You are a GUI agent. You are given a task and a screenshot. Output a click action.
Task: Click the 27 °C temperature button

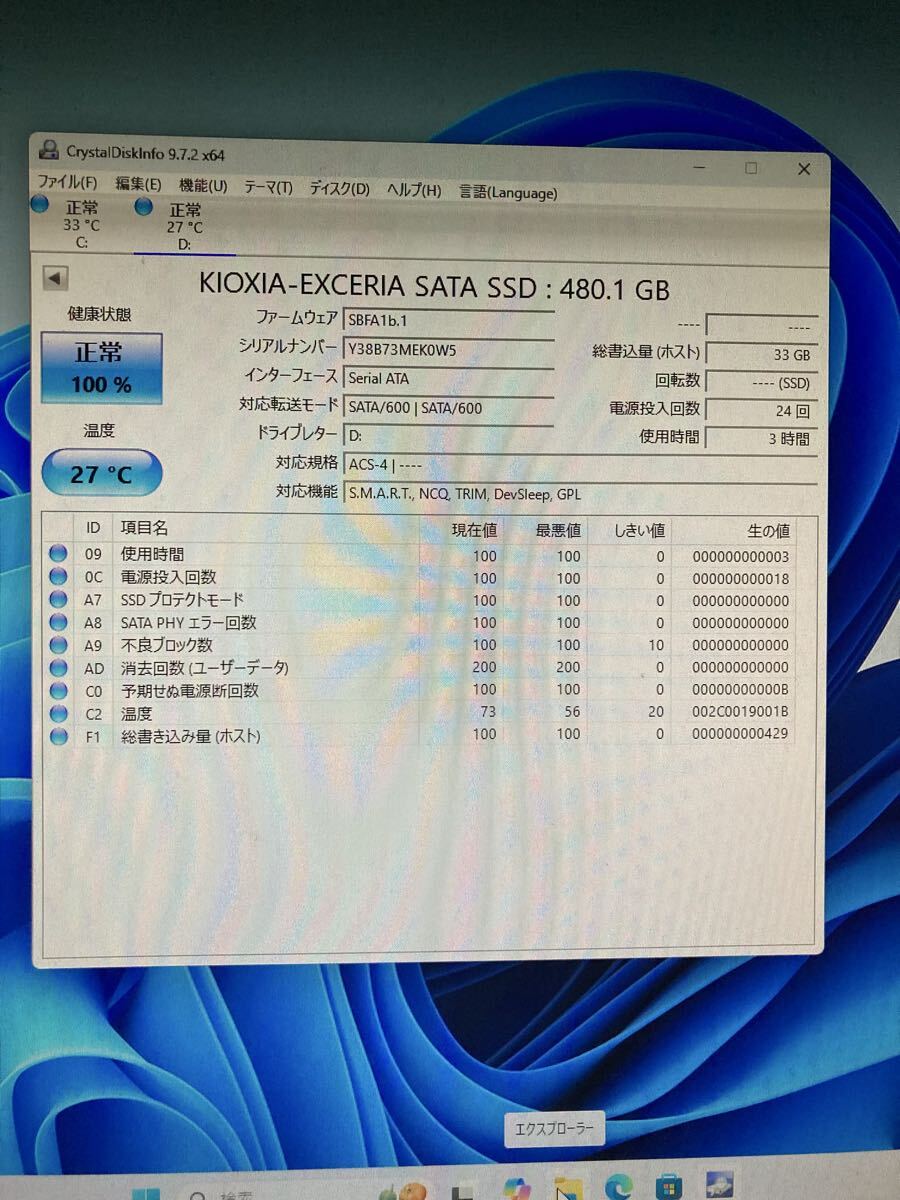tap(101, 473)
